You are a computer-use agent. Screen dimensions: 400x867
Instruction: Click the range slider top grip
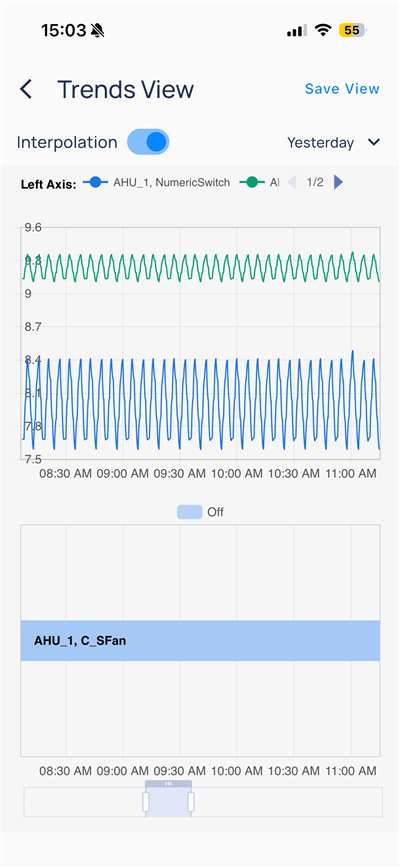(x=168, y=784)
